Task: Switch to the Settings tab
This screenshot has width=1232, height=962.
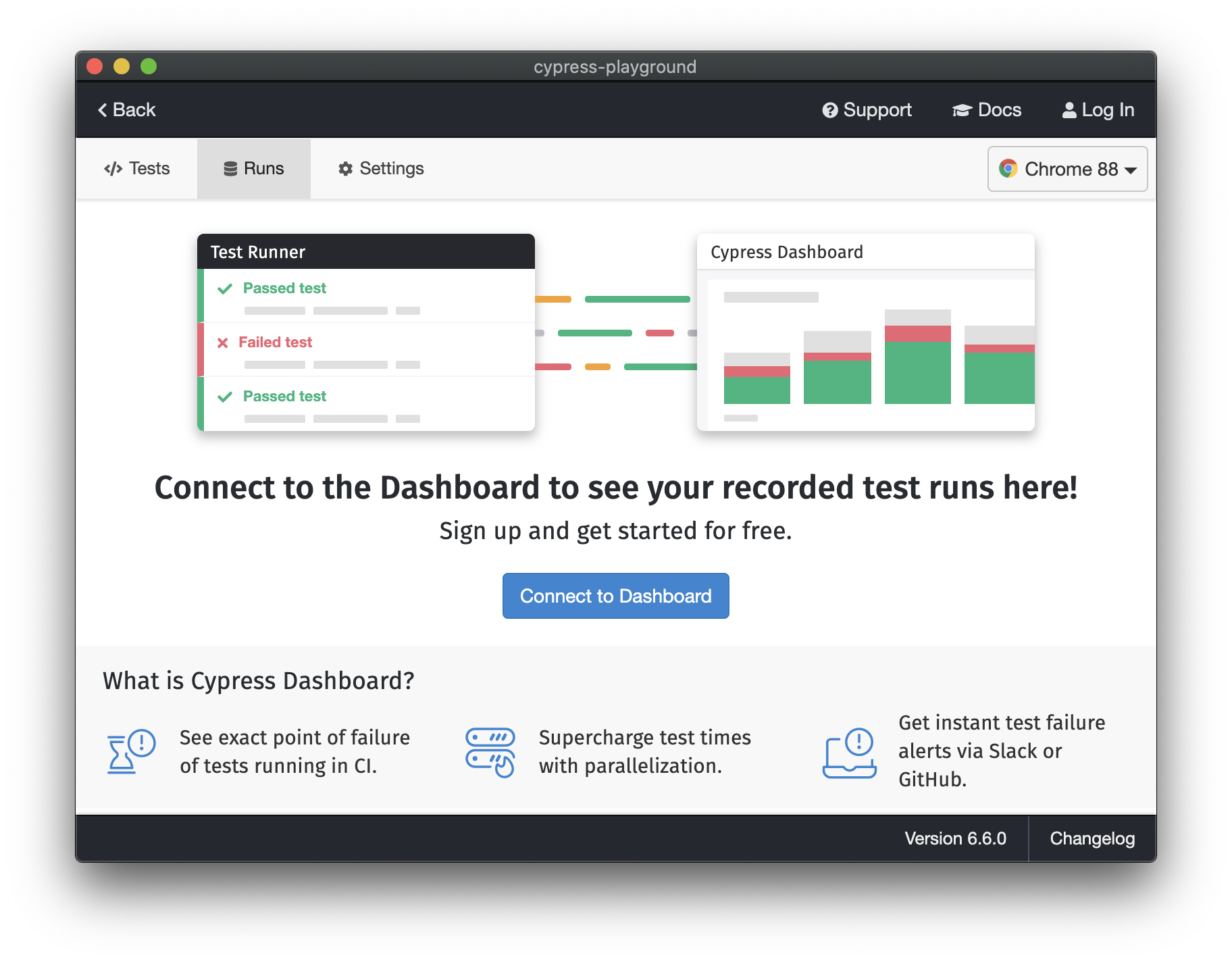Action: coord(380,168)
